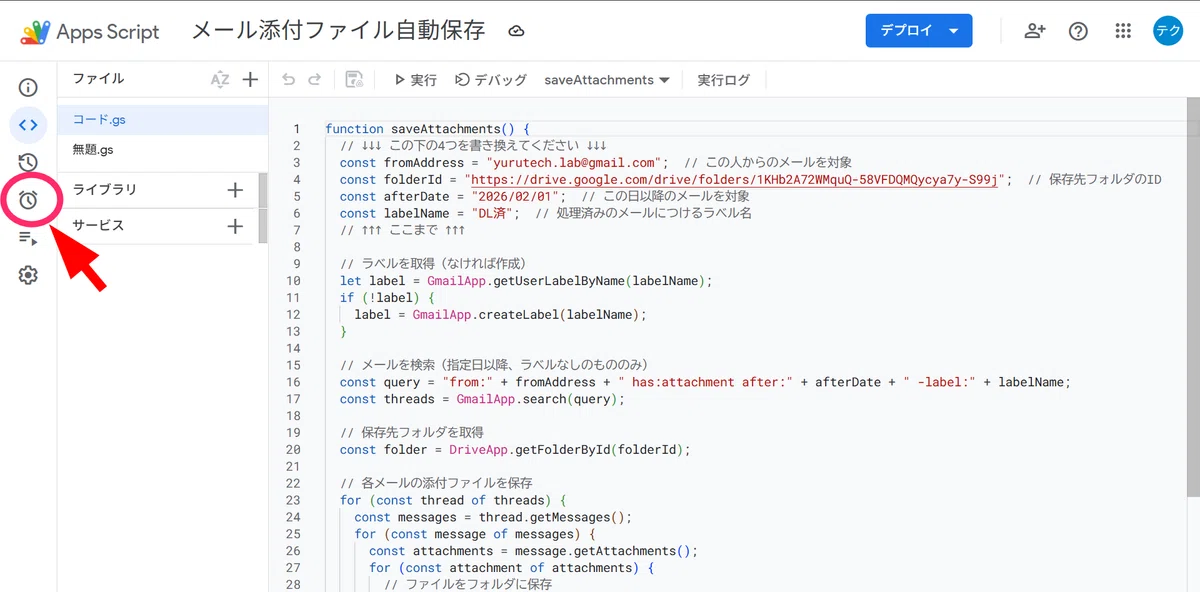Open the Executions list icon in sidebar
This screenshot has width=1200, height=592.
pos(28,238)
